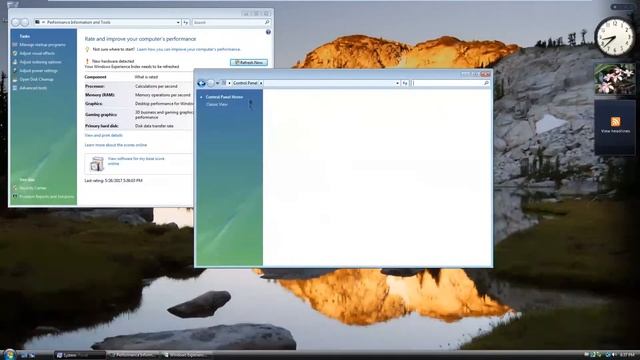Click the Windows Start orb

(x=9, y=354)
